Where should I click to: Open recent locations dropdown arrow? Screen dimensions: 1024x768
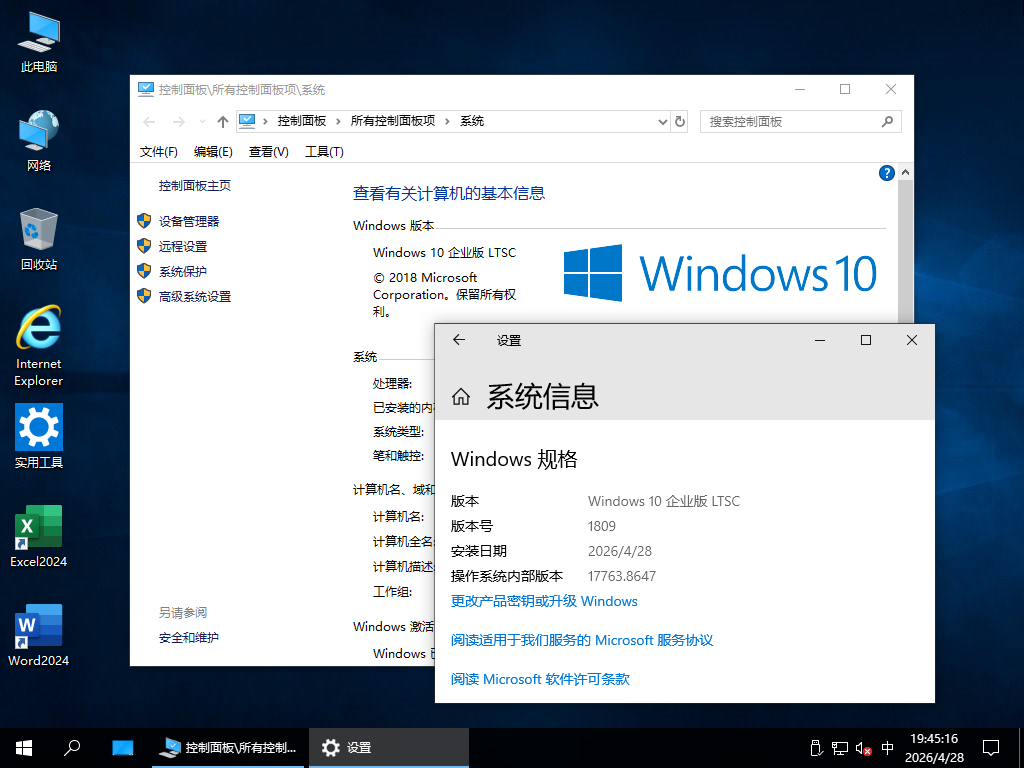click(202, 121)
